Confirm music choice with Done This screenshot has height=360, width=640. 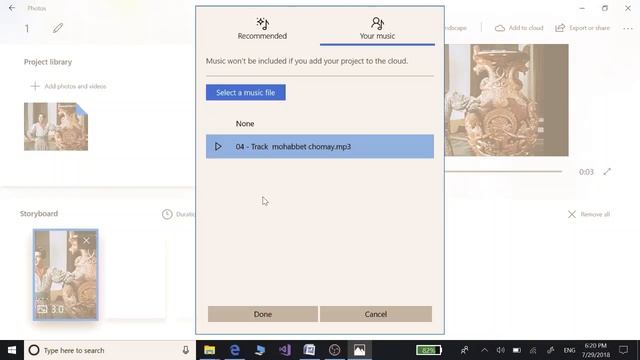263,314
